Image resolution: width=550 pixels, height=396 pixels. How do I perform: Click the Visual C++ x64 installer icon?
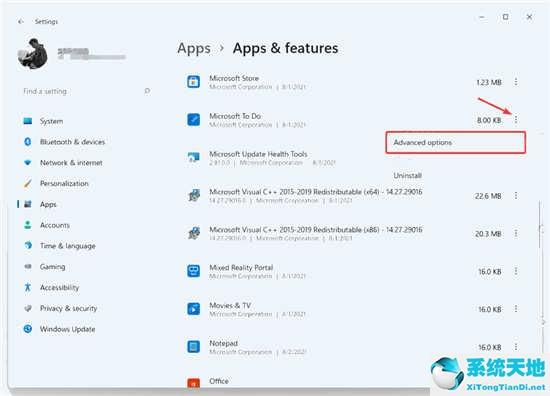point(194,195)
